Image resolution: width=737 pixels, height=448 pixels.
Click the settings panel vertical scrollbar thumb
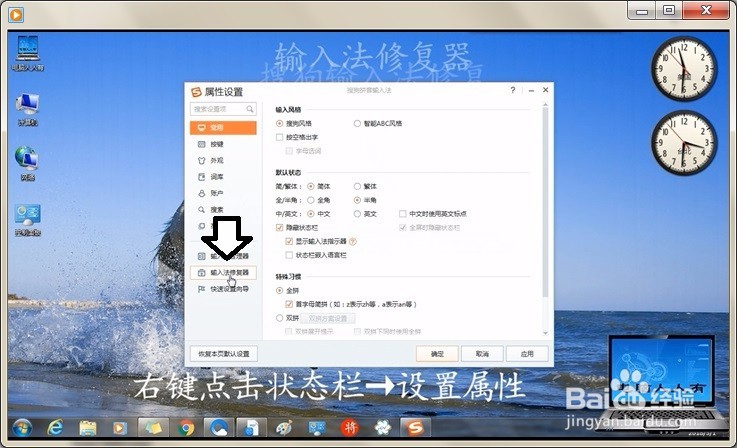tap(545, 202)
